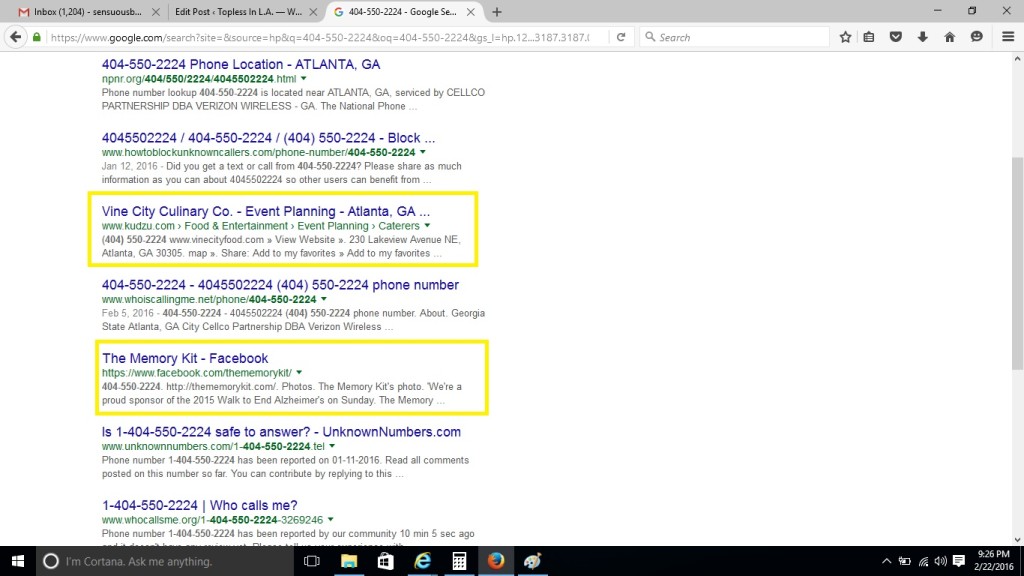Open the Firefox hamburger menu
Screen dimensions: 1024x576
point(1008,37)
